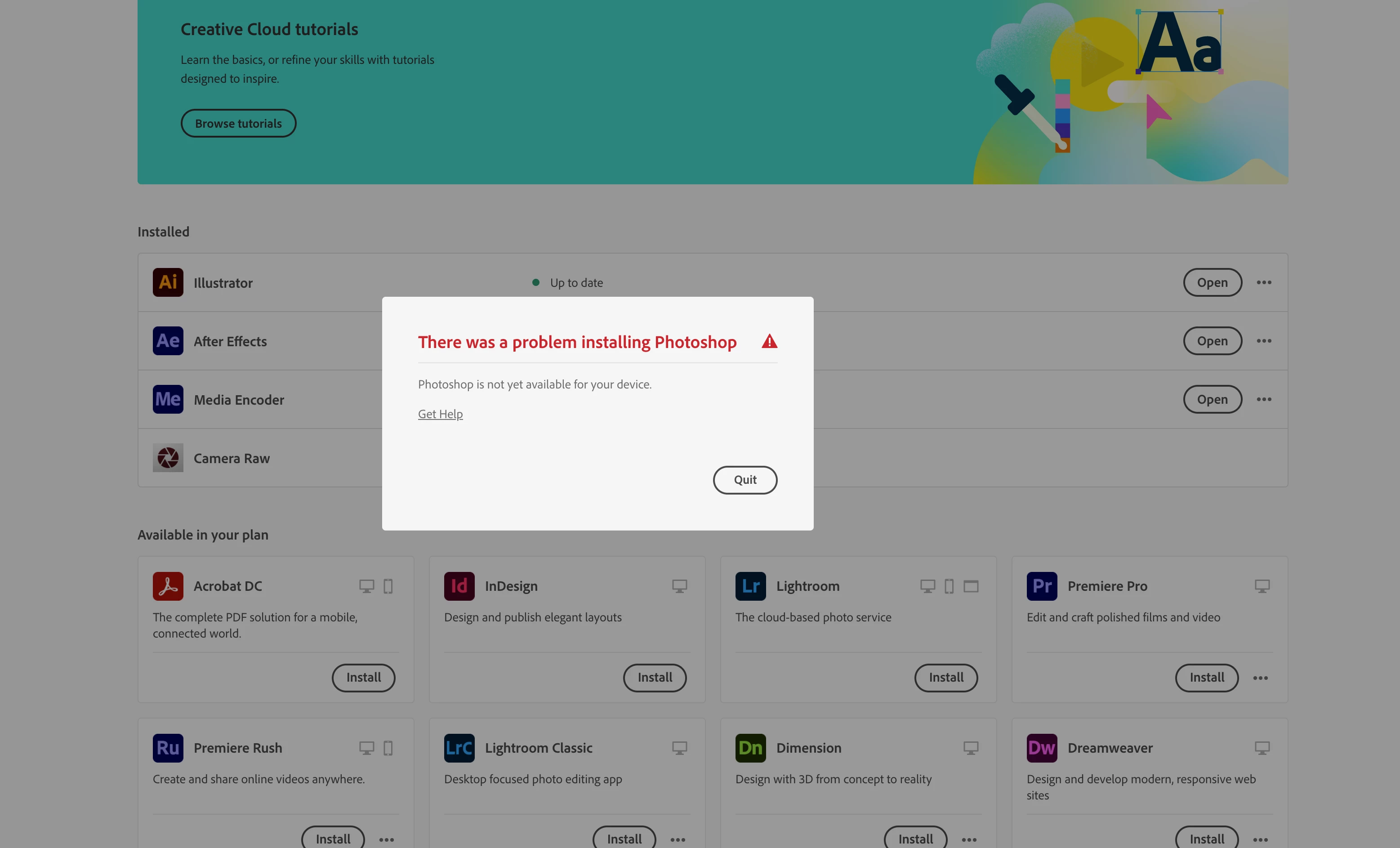This screenshot has width=1400, height=848.
Task: Click the Media Encoder app icon
Action: coord(168,400)
